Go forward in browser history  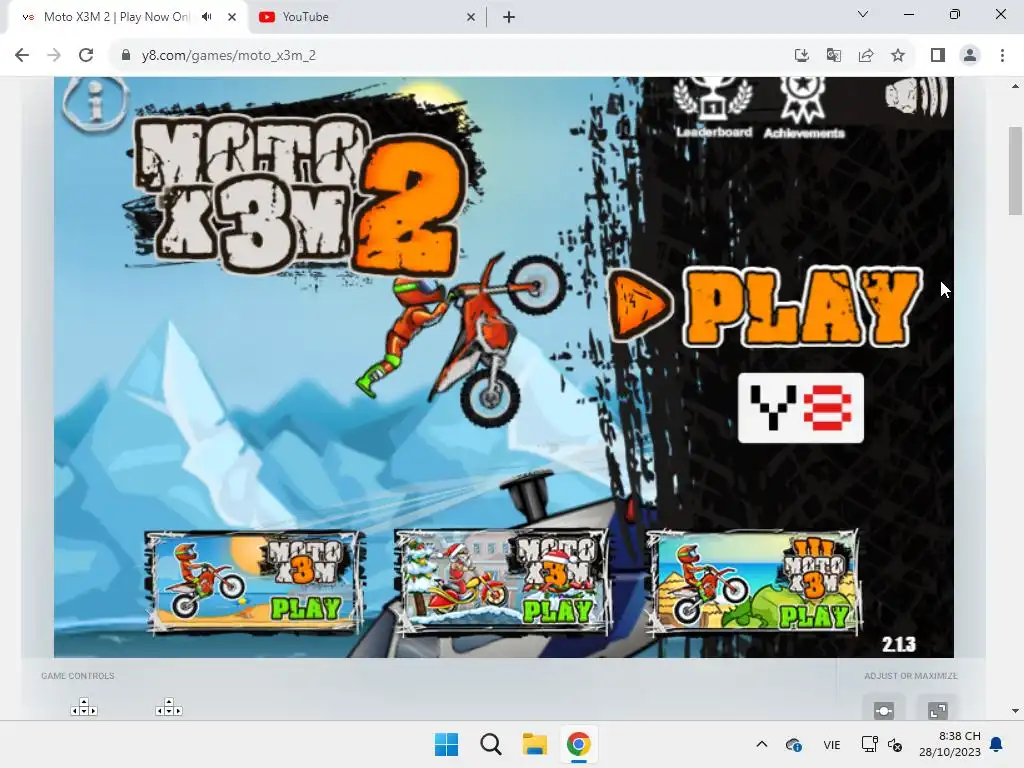click(54, 56)
